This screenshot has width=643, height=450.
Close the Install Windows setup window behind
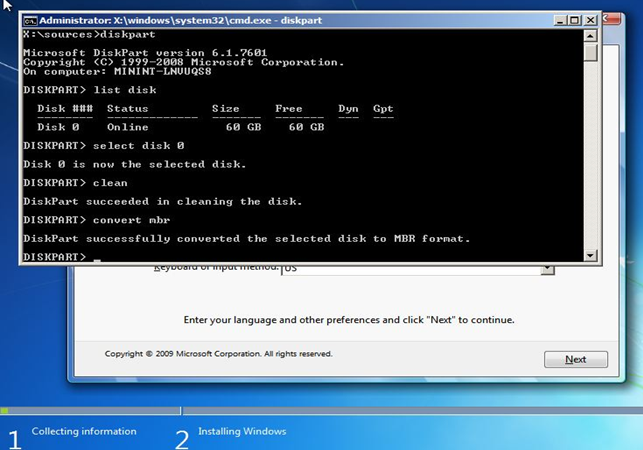point(613,19)
